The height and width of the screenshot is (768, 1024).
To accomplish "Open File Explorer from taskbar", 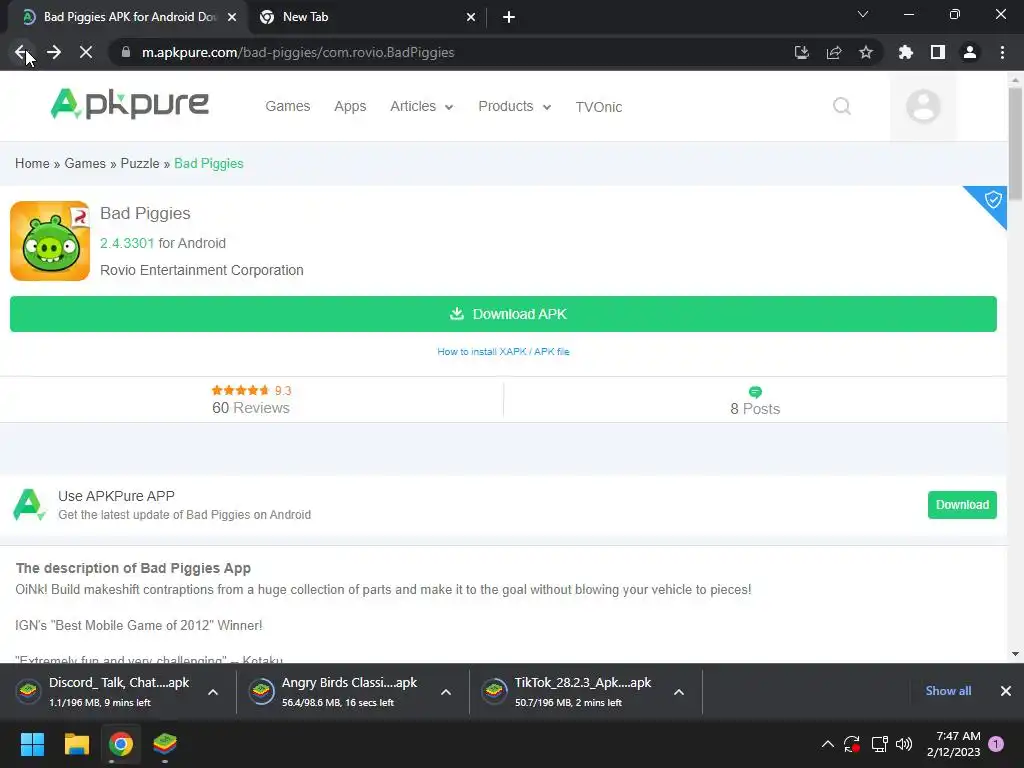I will click(x=76, y=744).
